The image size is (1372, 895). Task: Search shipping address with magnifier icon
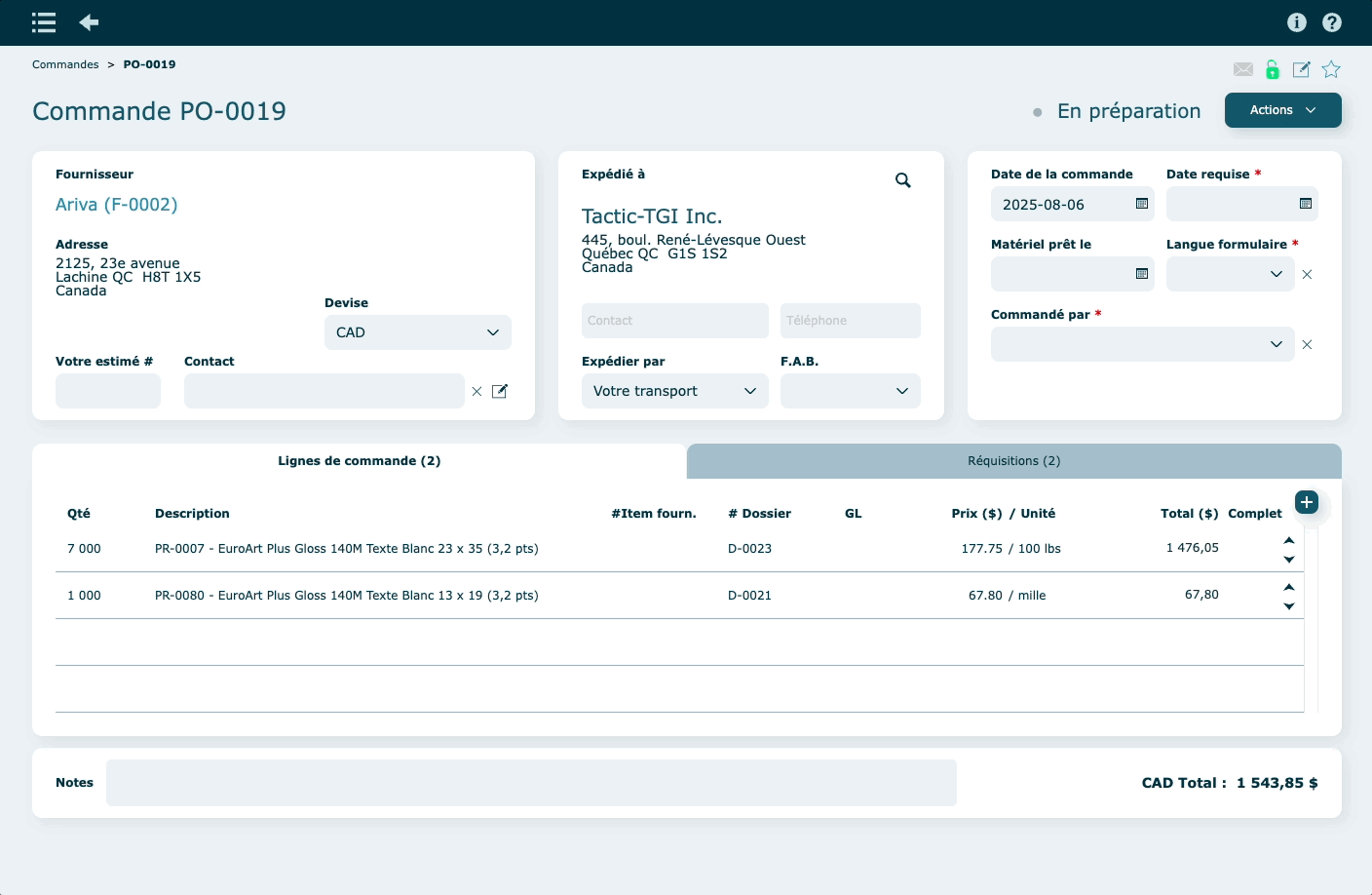tap(902, 180)
